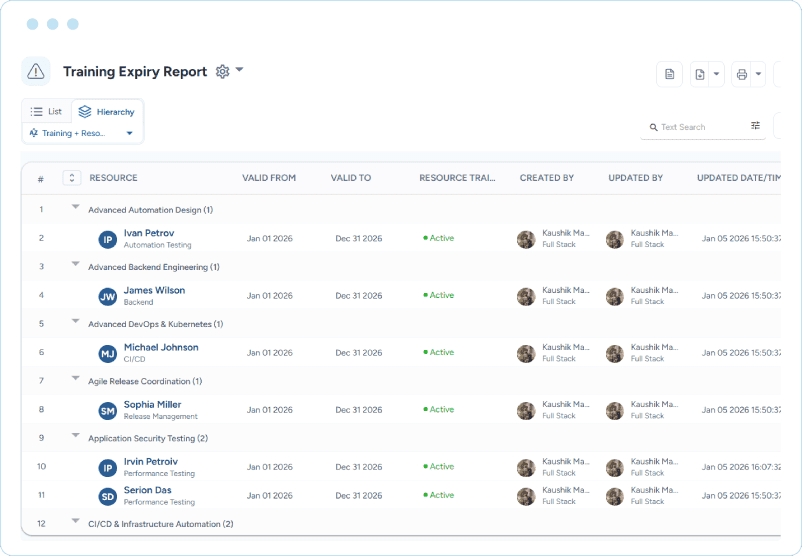Click Active status in Ivan Petrov row
The width and height of the screenshot is (802, 556).
[439, 238]
